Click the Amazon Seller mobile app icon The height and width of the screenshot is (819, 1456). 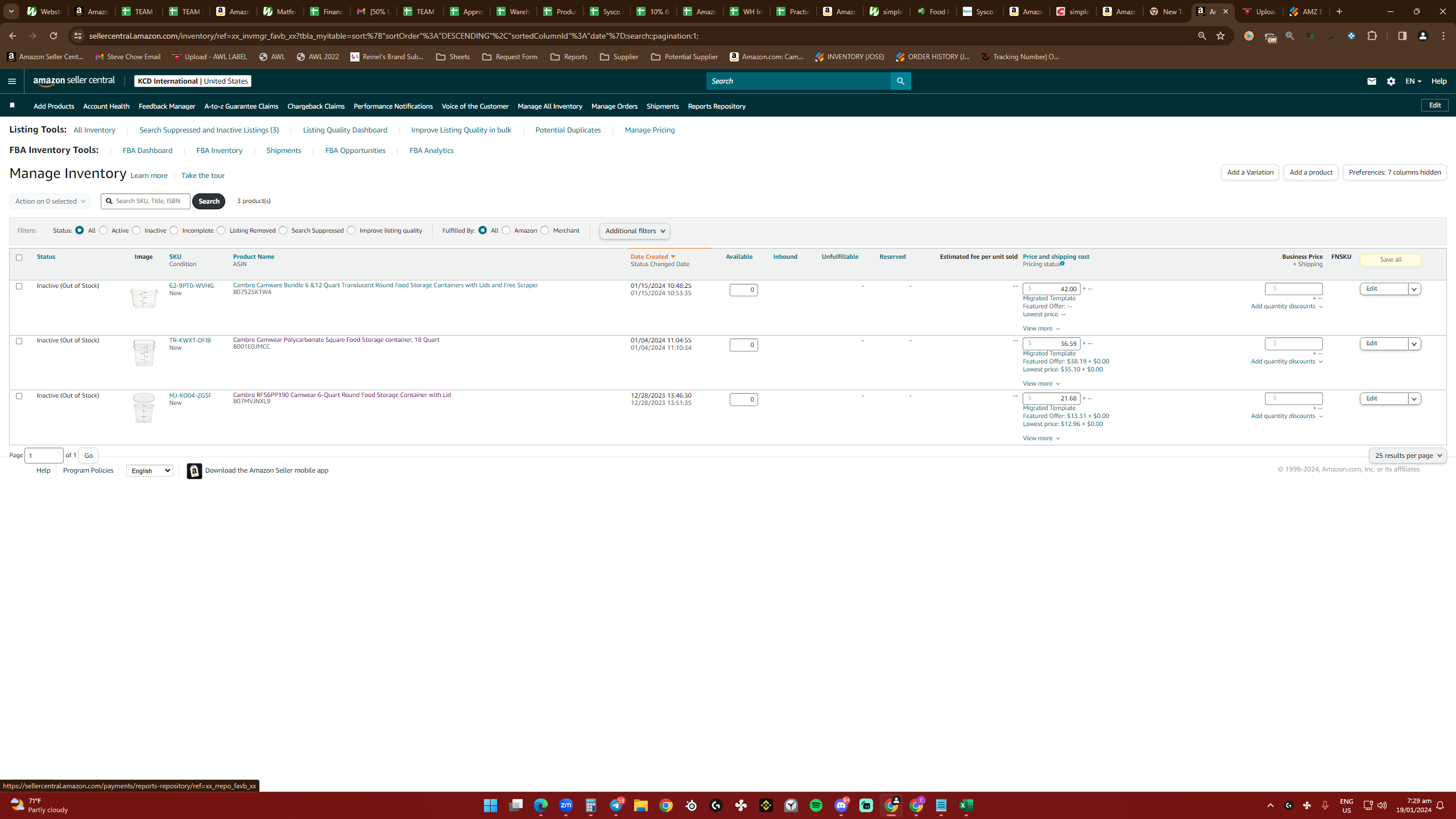(195, 471)
